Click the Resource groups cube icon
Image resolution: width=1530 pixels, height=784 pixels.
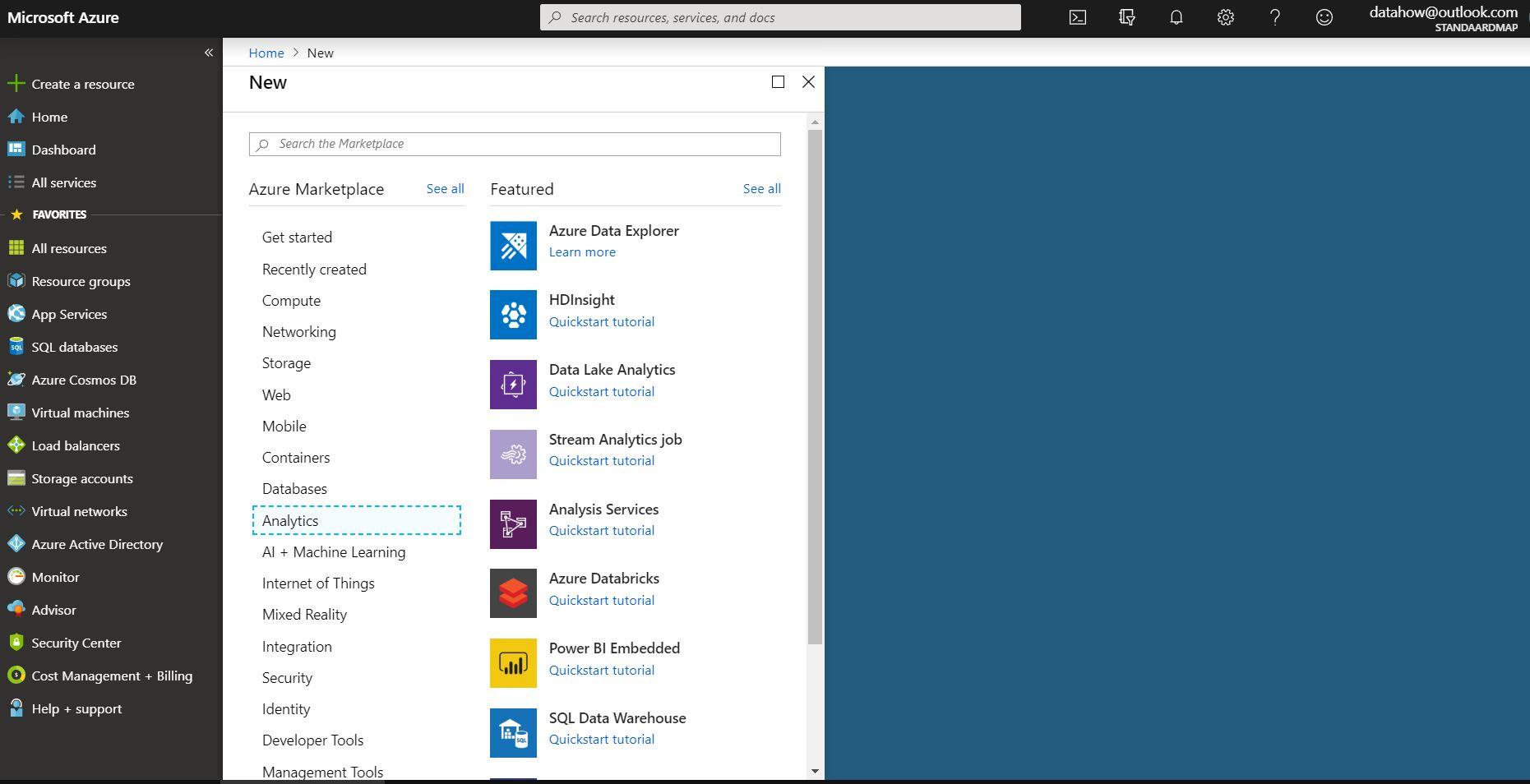(x=16, y=281)
